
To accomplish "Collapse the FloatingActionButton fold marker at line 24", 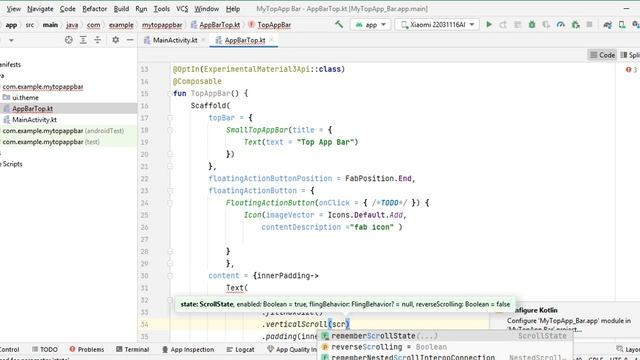I will [170, 203].
